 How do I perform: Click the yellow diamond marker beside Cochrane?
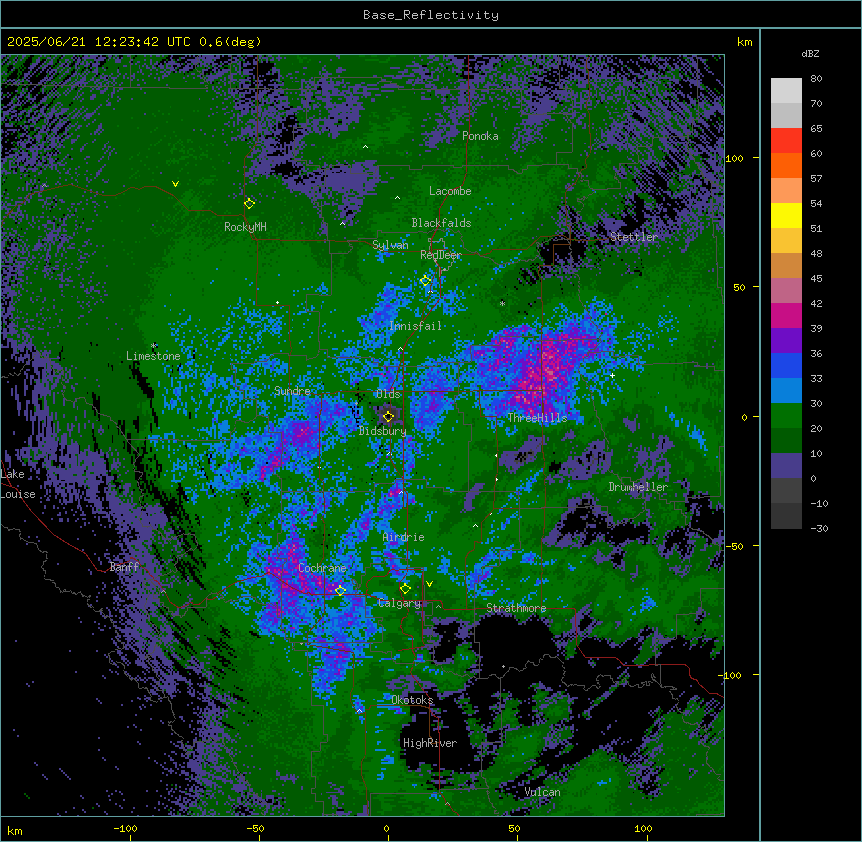pos(340,590)
